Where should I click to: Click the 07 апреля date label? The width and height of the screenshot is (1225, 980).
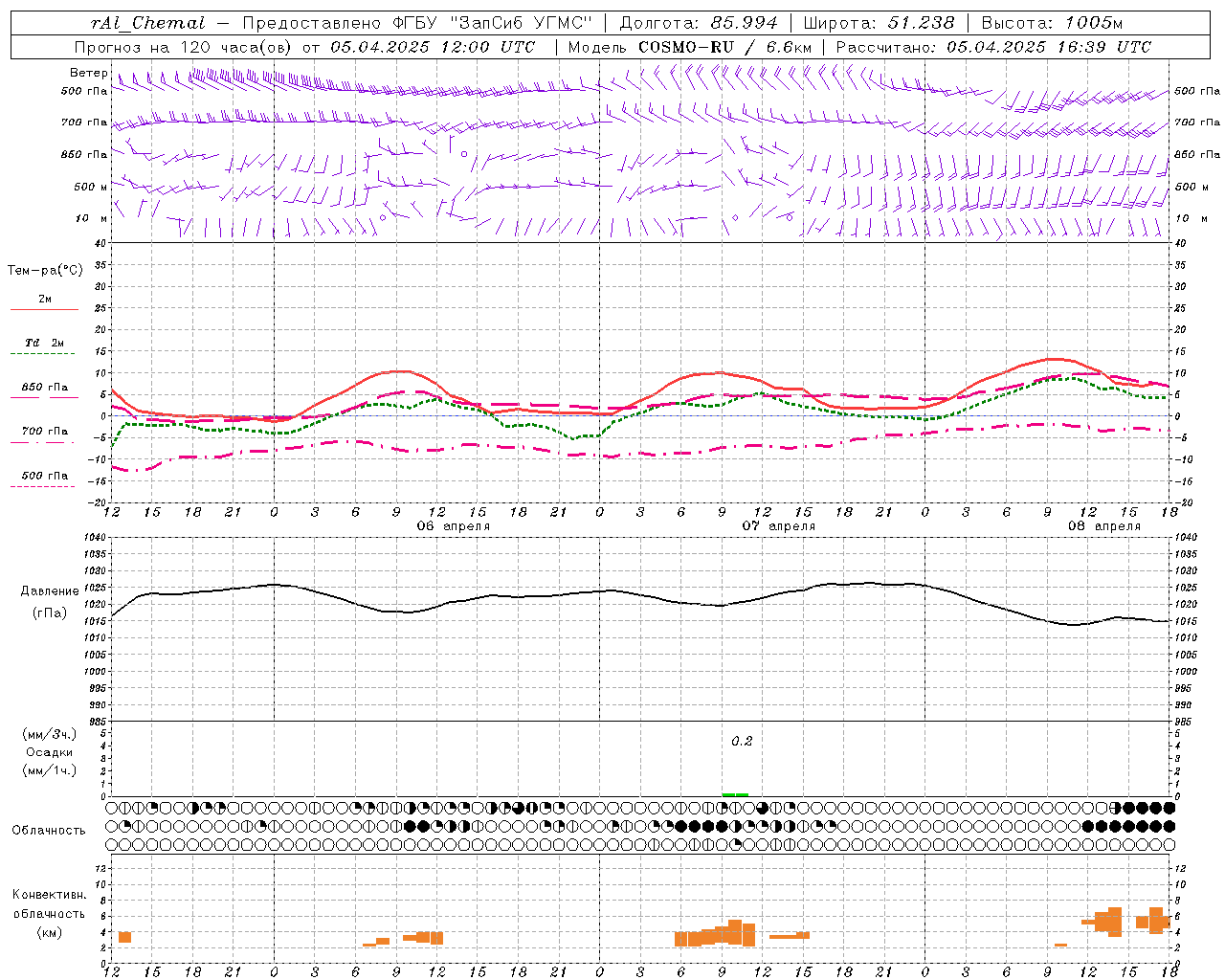pos(779,526)
